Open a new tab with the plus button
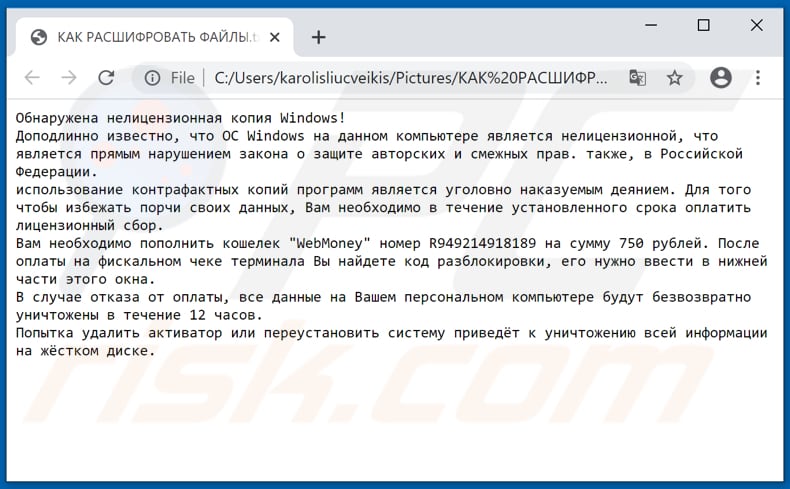790x489 pixels. click(x=318, y=37)
